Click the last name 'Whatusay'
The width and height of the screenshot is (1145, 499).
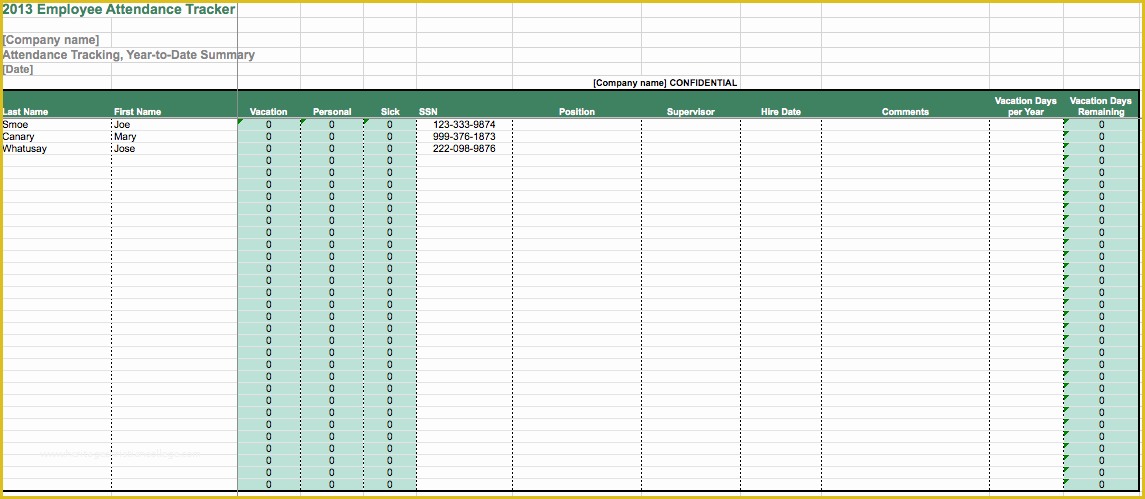tap(25, 148)
